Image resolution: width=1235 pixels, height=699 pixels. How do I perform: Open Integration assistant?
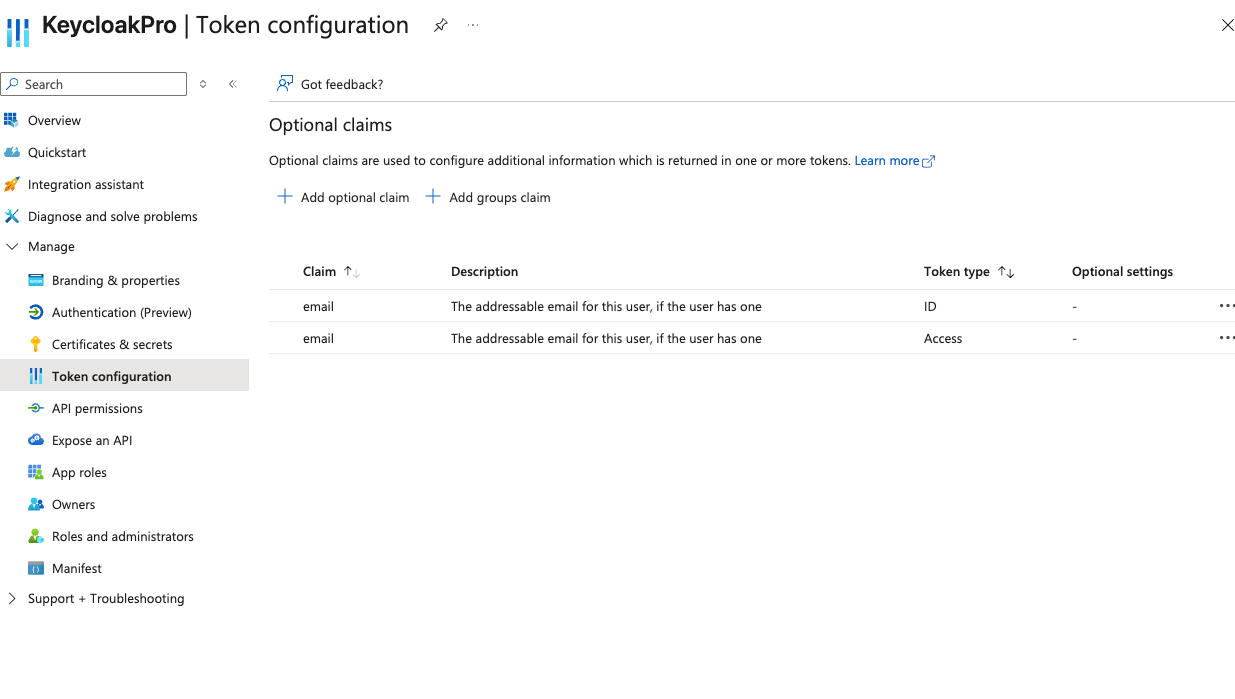[86, 184]
